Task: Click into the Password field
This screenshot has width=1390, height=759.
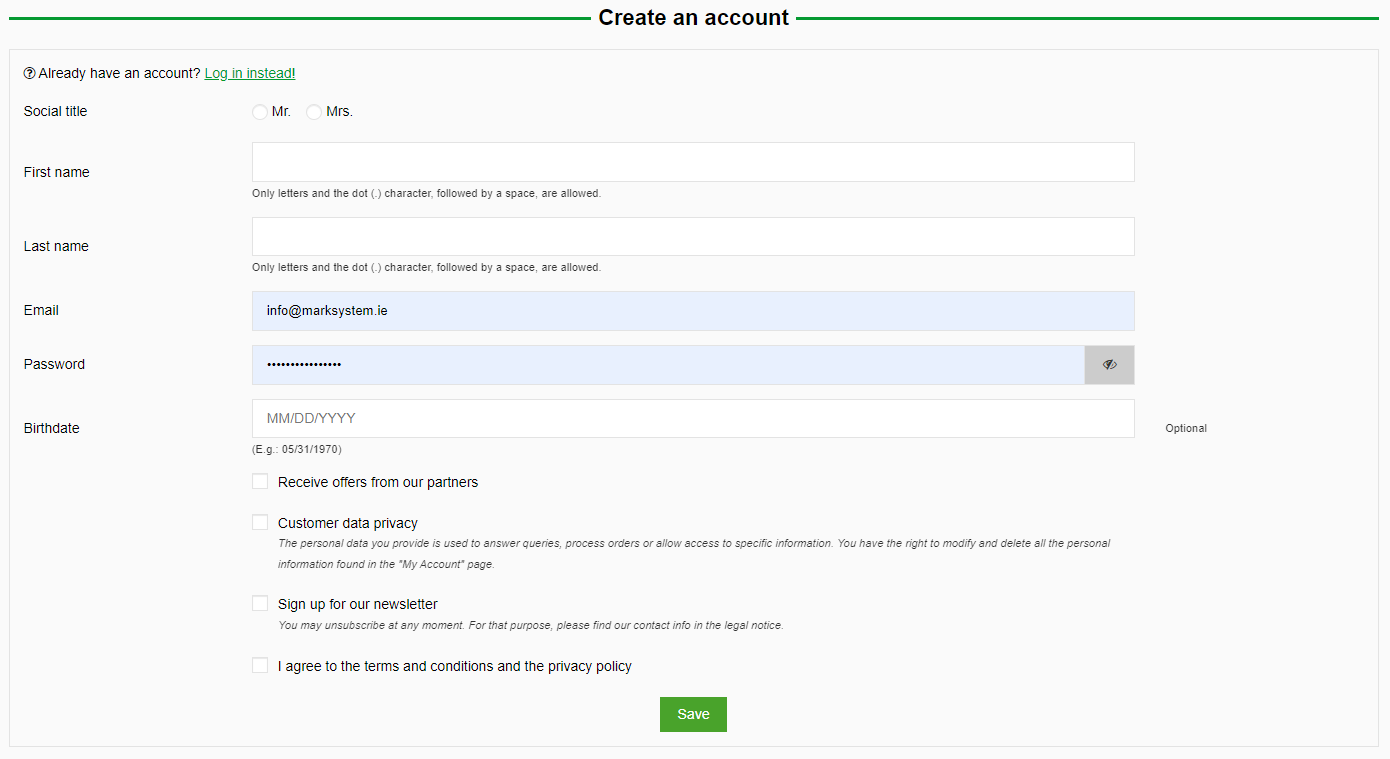Action: [668, 365]
